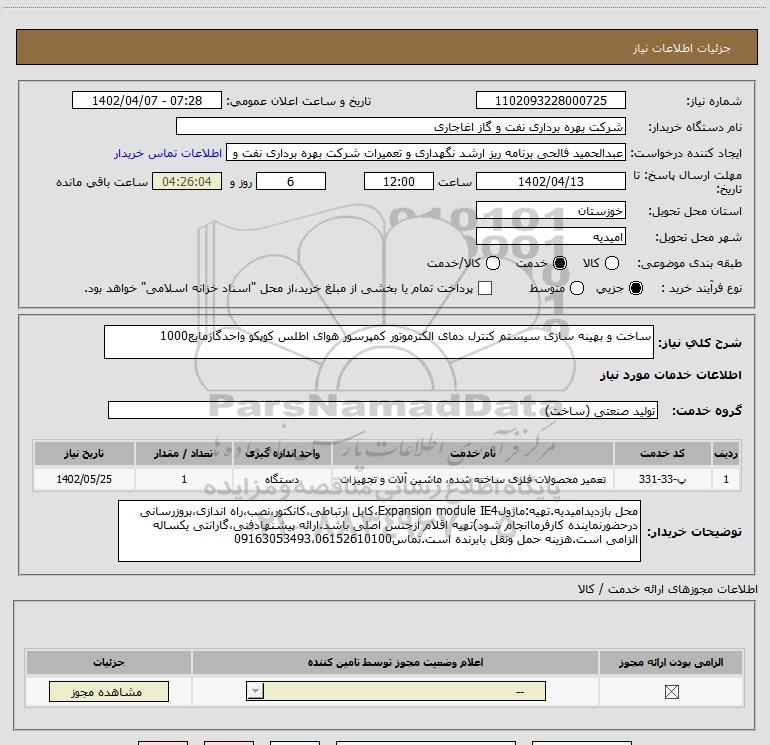Click the announcement date field 1402/04/07 - 07:28
770x745 pixels.
click(147, 100)
